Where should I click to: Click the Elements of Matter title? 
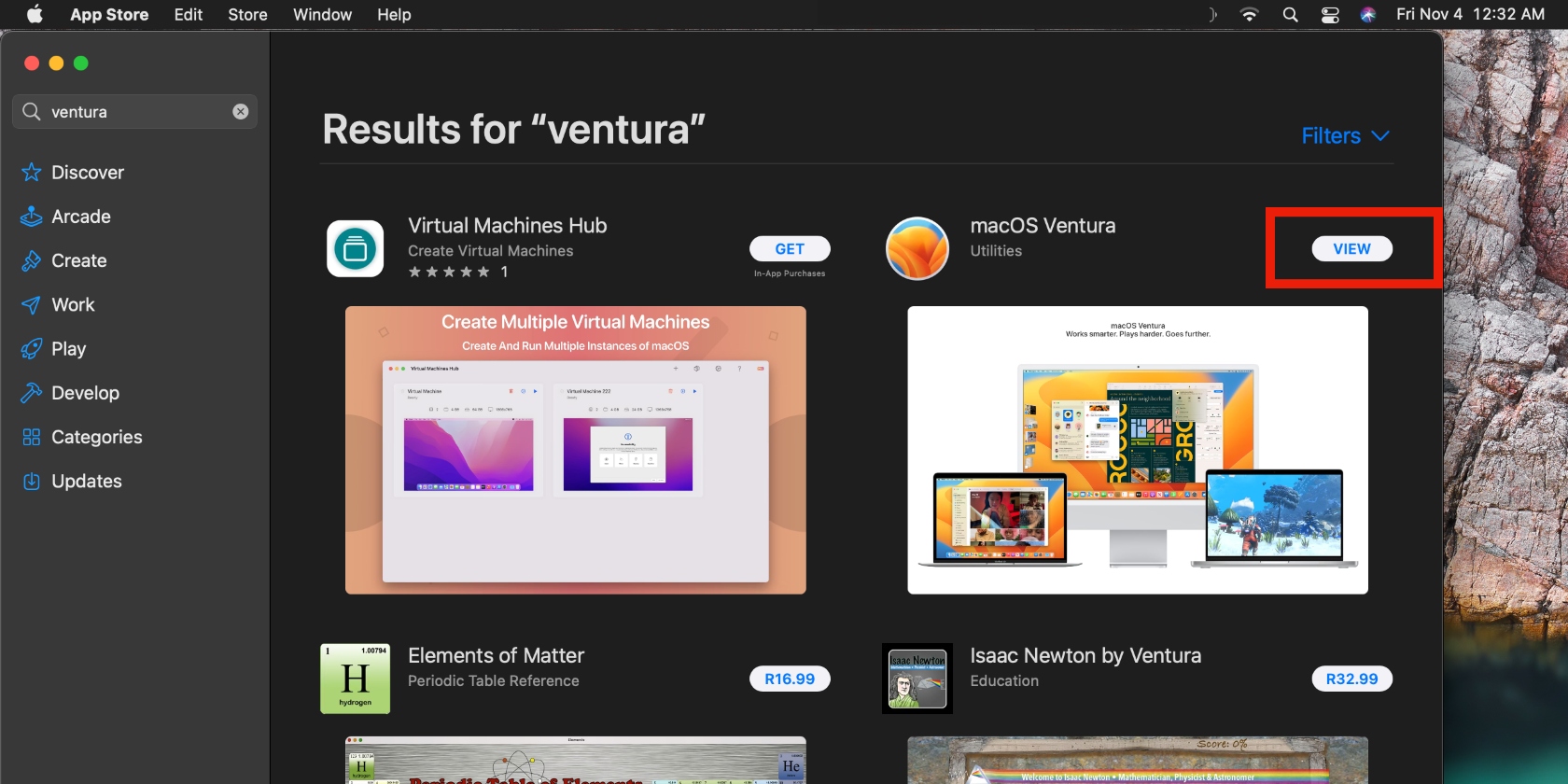click(497, 655)
